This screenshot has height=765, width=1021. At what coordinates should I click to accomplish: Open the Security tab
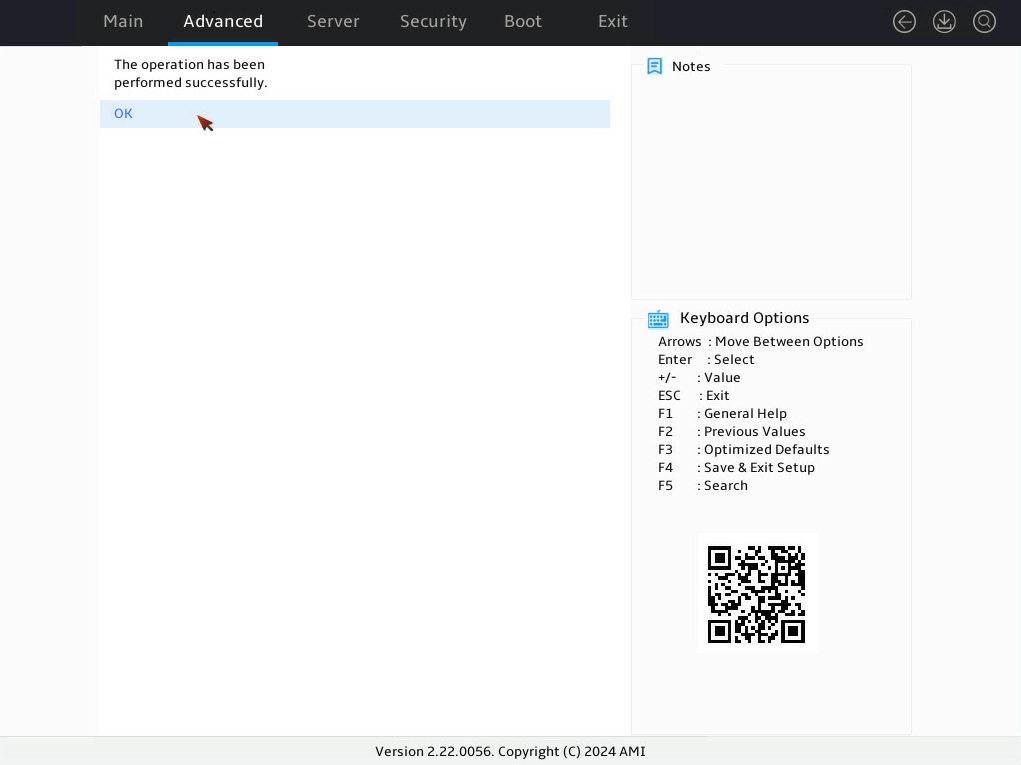tap(433, 21)
